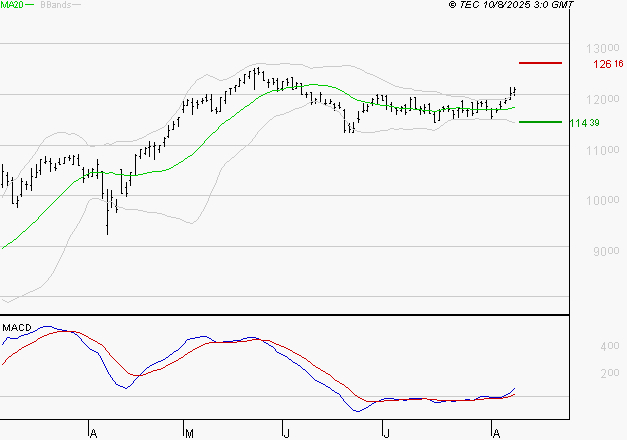Click the red resistance line marker

(x=540, y=63)
